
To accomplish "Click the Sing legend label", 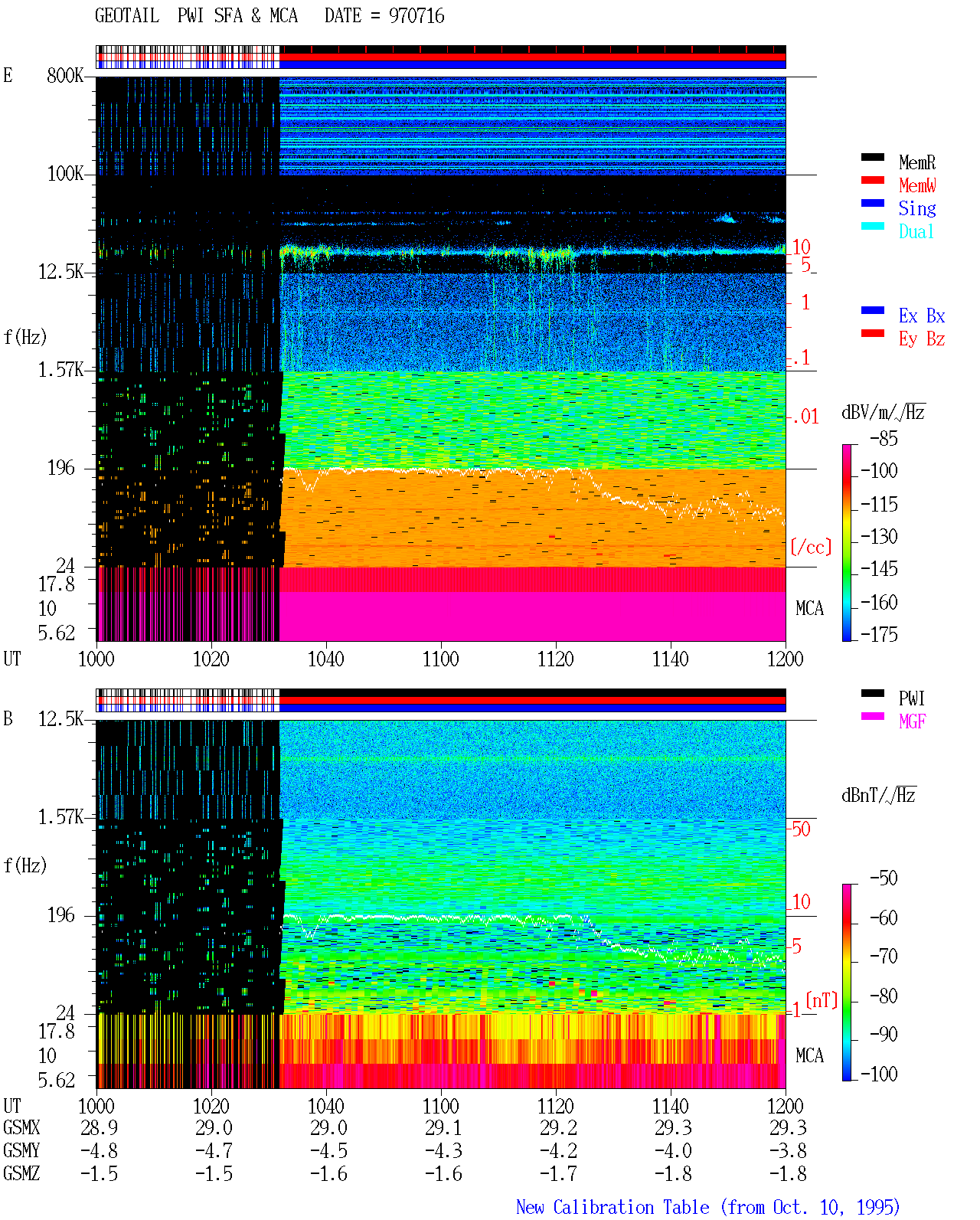I will pos(917,208).
